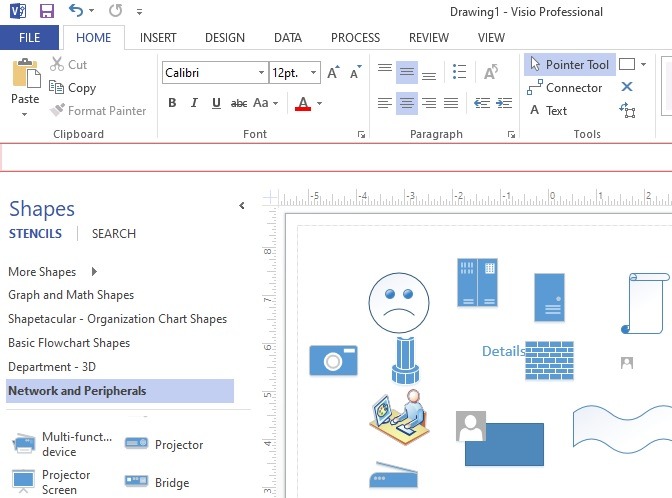The image size is (672, 498).
Task: Open Basic Flowchart Shapes stencil
Action: [69, 343]
